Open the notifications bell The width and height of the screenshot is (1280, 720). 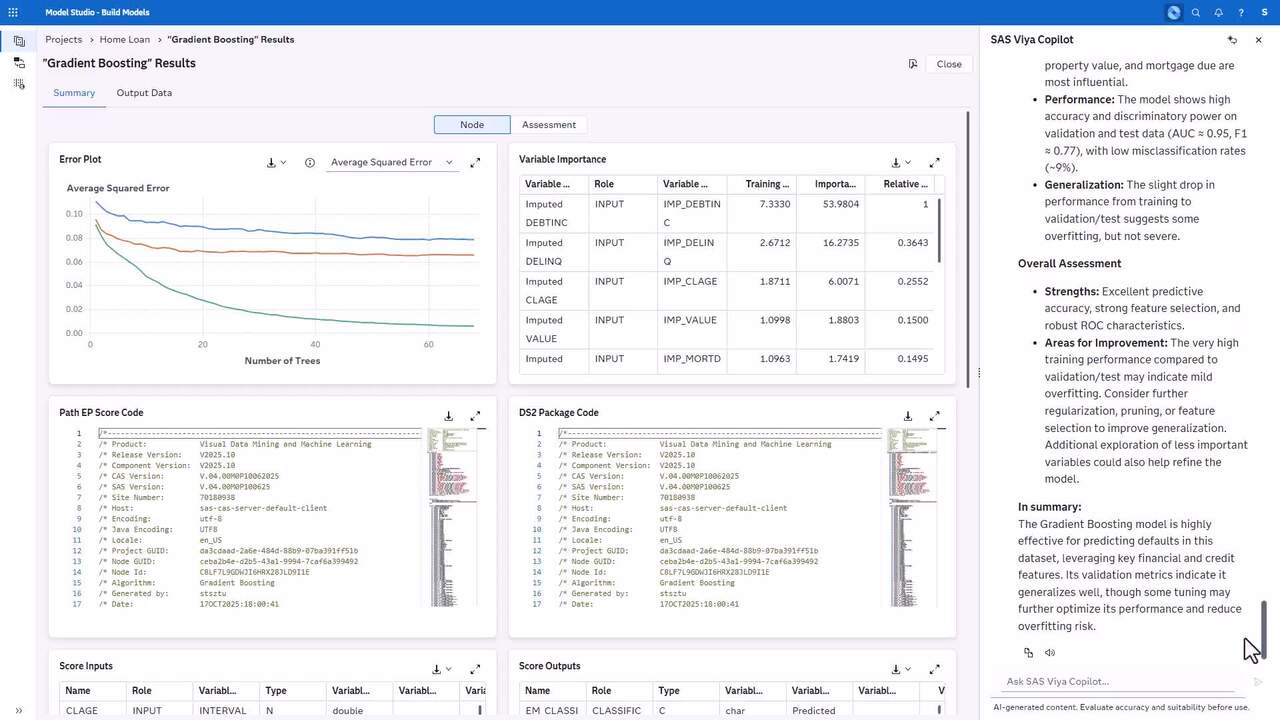pyautogui.click(x=1218, y=13)
